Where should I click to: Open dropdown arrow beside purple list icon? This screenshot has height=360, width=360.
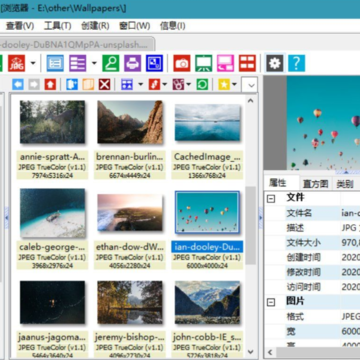coord(94,63)
